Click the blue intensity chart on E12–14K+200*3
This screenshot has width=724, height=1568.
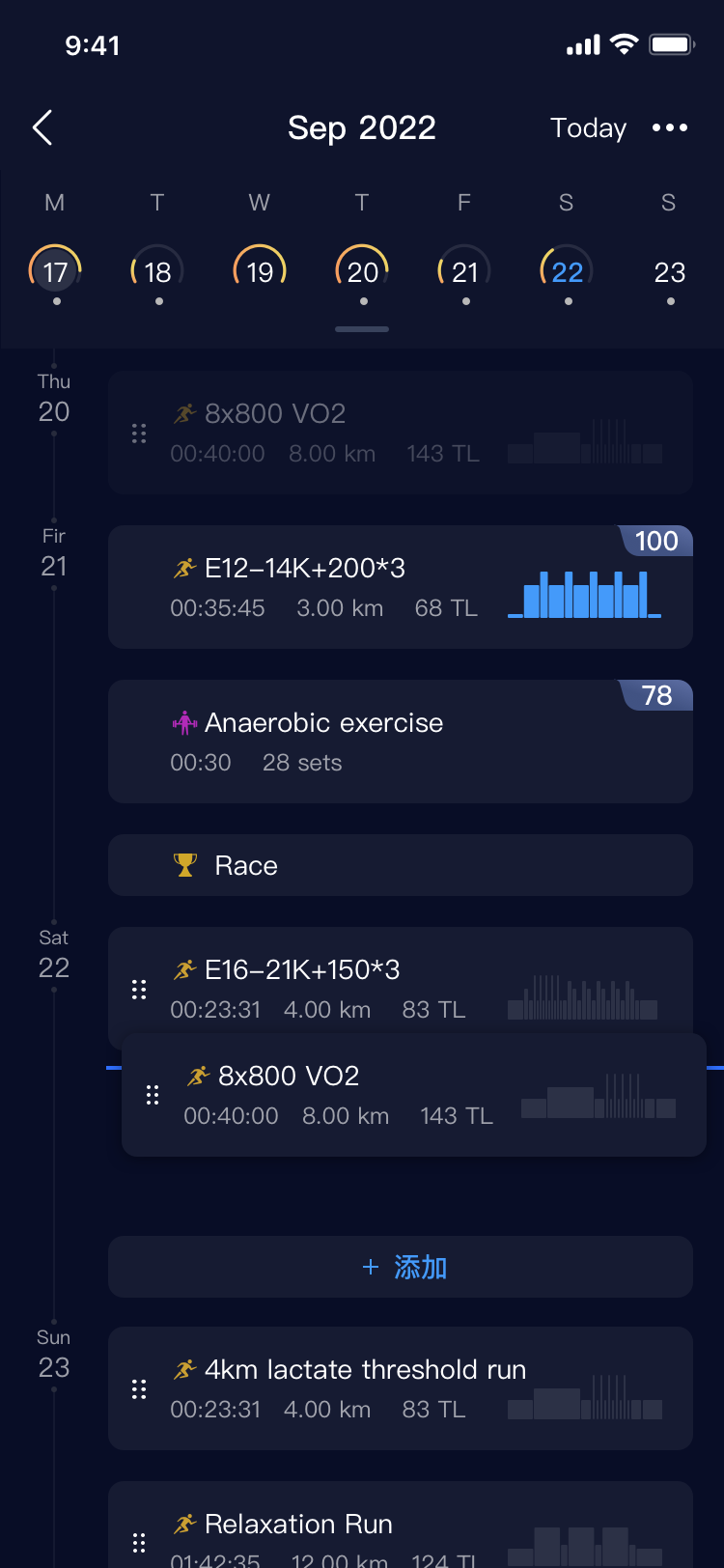click(585, 594)
